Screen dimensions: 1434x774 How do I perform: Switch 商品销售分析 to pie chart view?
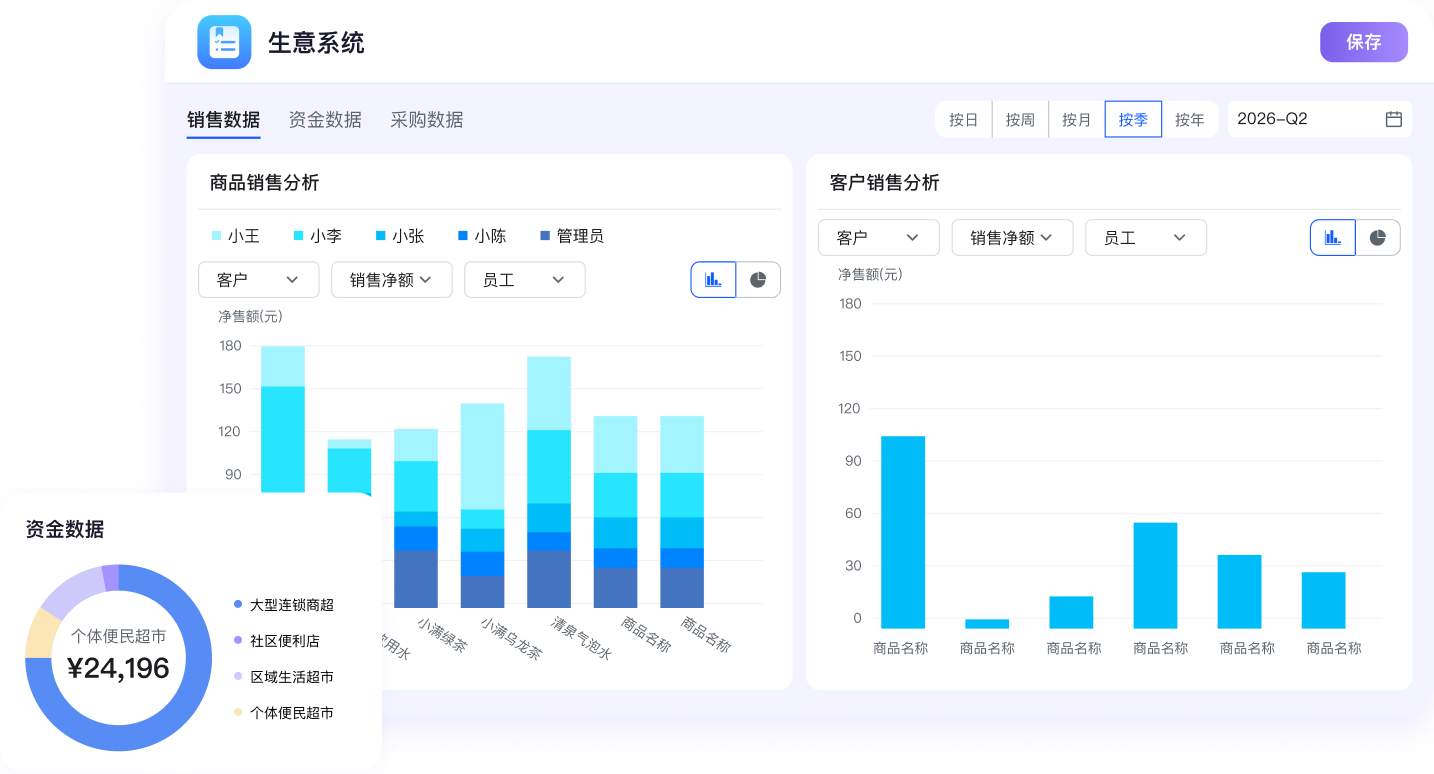click(758, 280)
